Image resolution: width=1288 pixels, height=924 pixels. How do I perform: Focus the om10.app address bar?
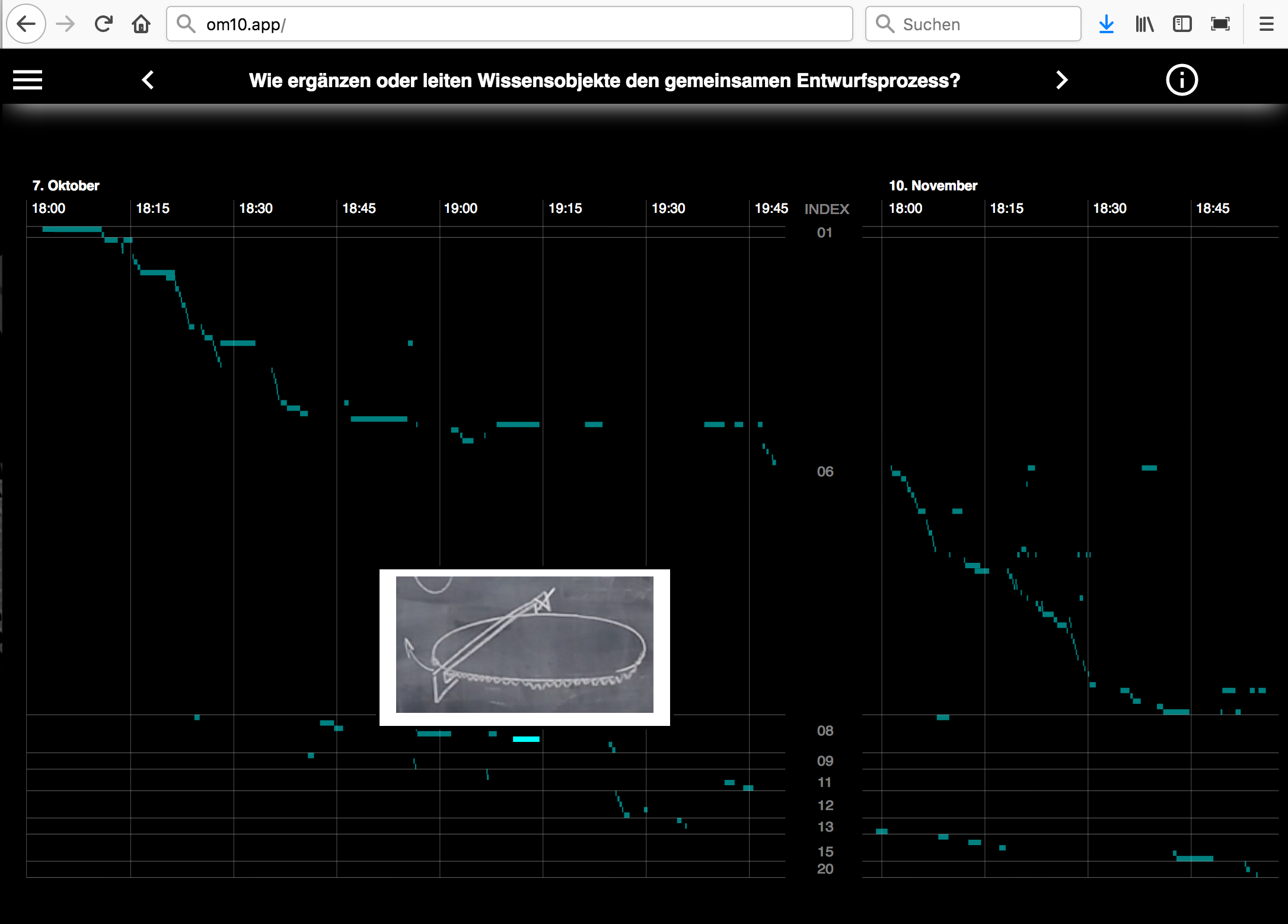pos(509,24)
